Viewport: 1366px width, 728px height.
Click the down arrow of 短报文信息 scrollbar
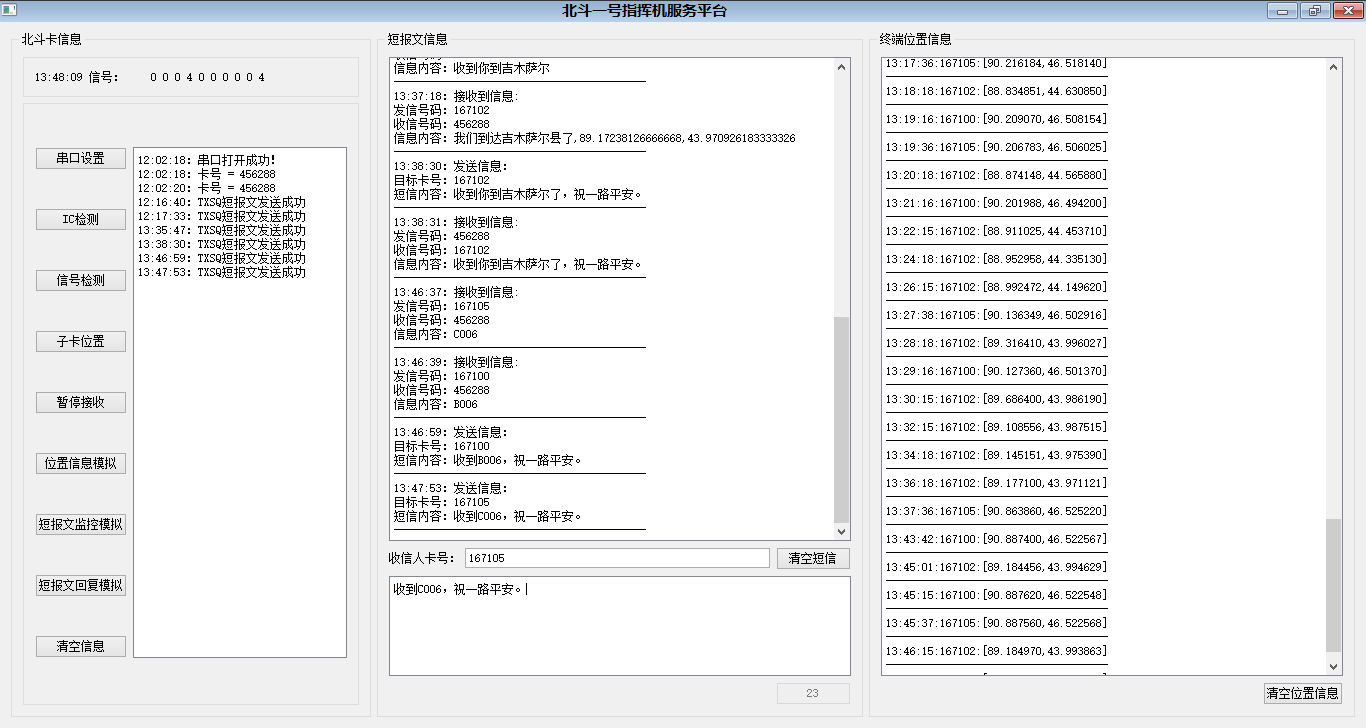pos(841,532)
